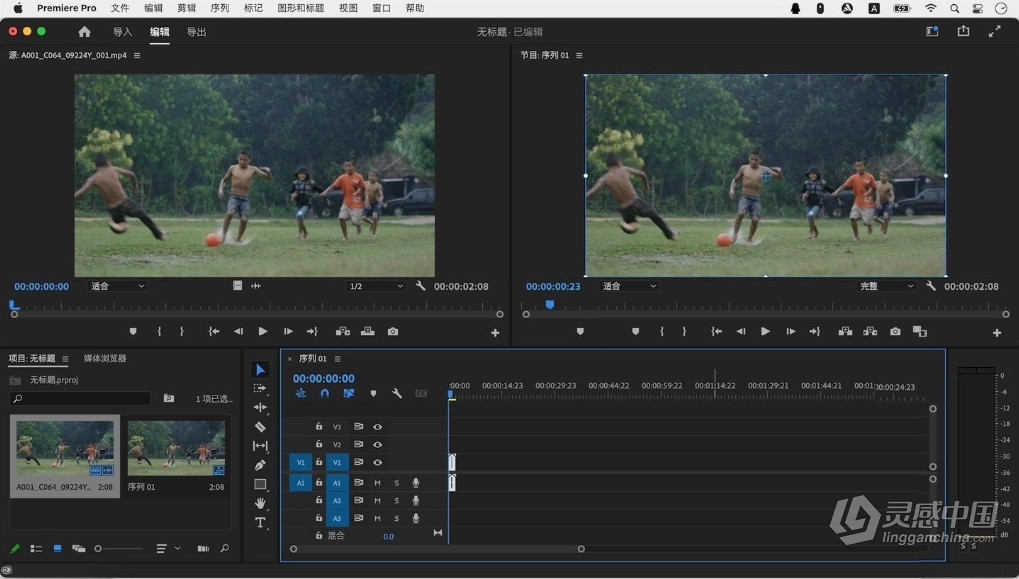Image resolution: width=1019 pixels, height=579 pixels.
Task: Open Source monitor settings wrench
Action: pos(420,286)
